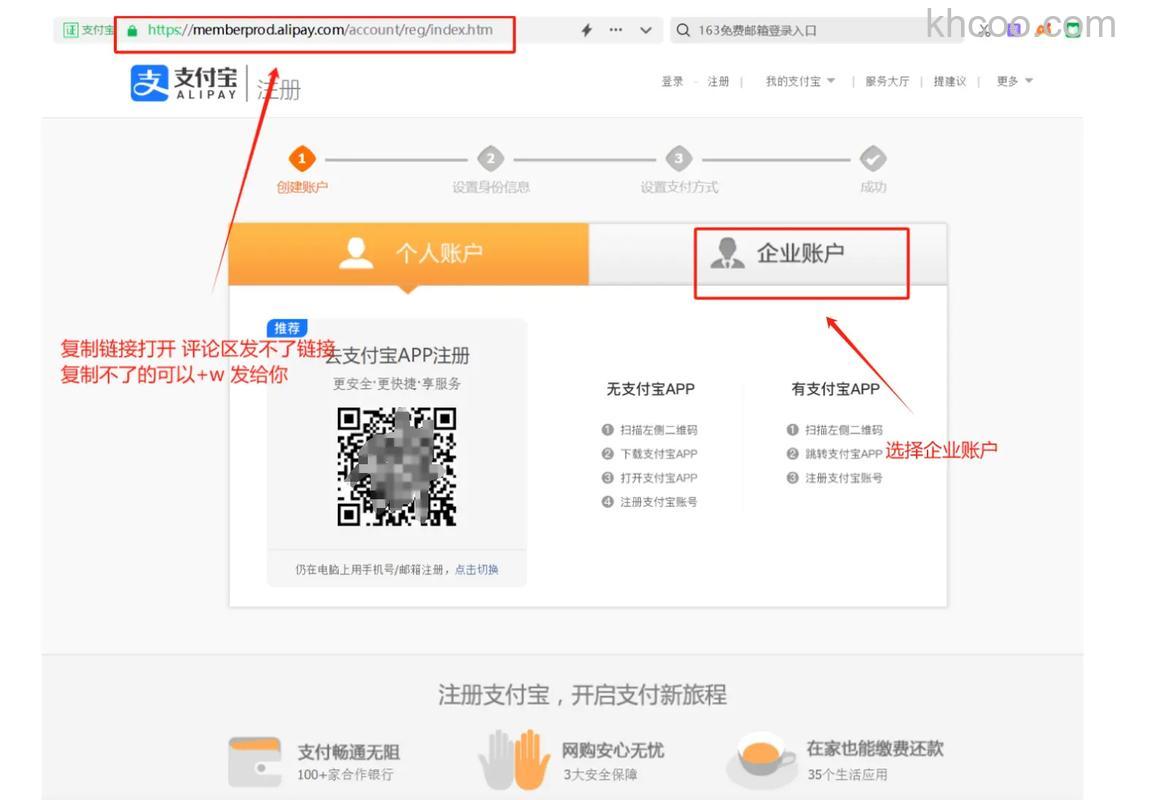
Task: Expand the 更多 dropdown menu
Action: tap(1012, 81)
